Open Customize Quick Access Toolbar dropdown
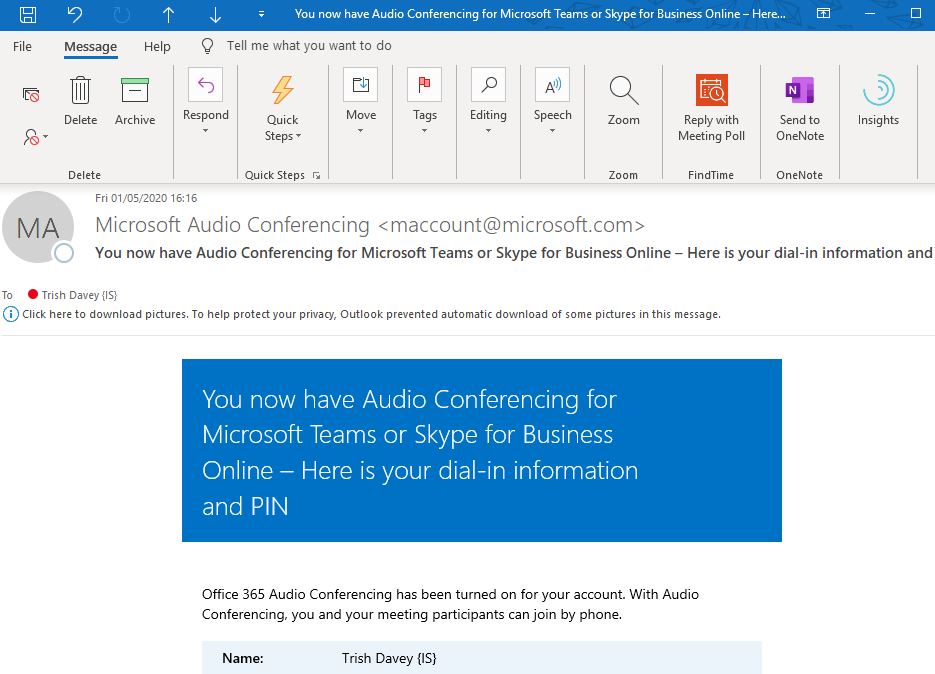 point(261,14)
